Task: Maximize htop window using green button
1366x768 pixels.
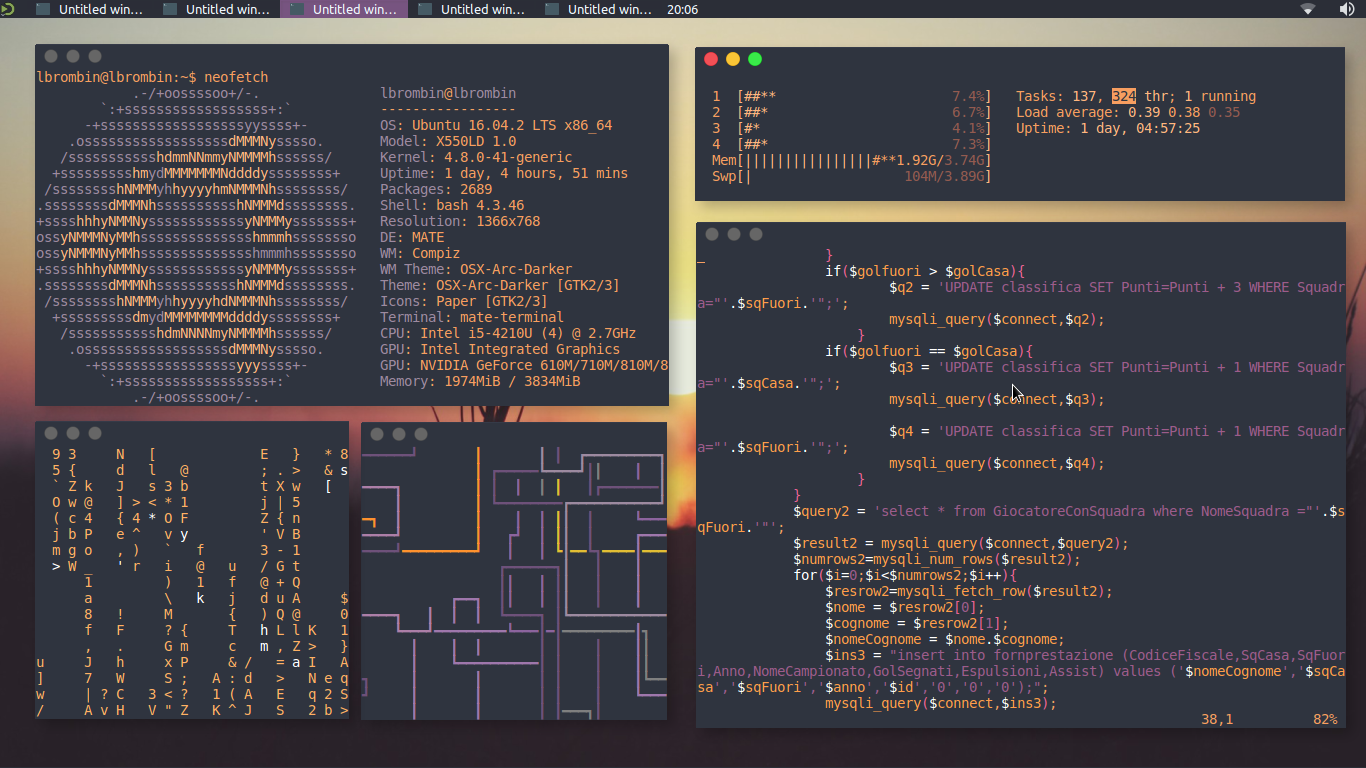Action: pos(755,59)
